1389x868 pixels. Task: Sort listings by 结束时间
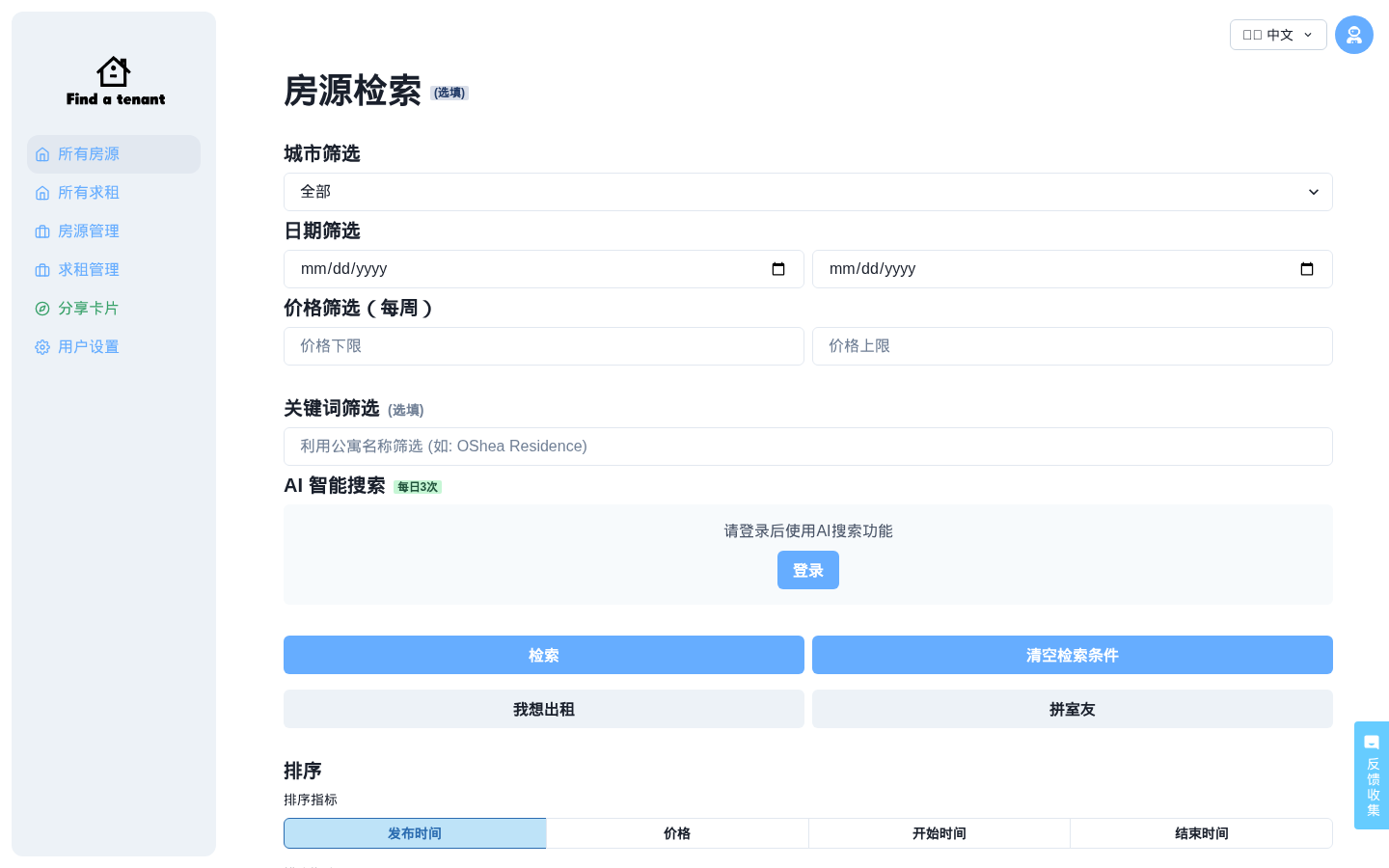tap(1201, 833)
